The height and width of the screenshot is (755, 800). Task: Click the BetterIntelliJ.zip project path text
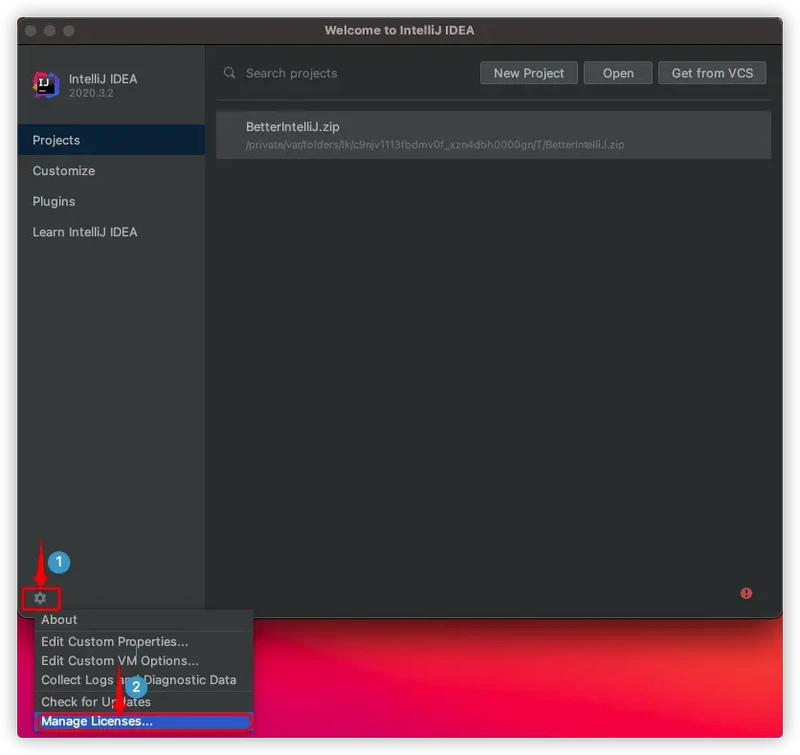[435, 145]
